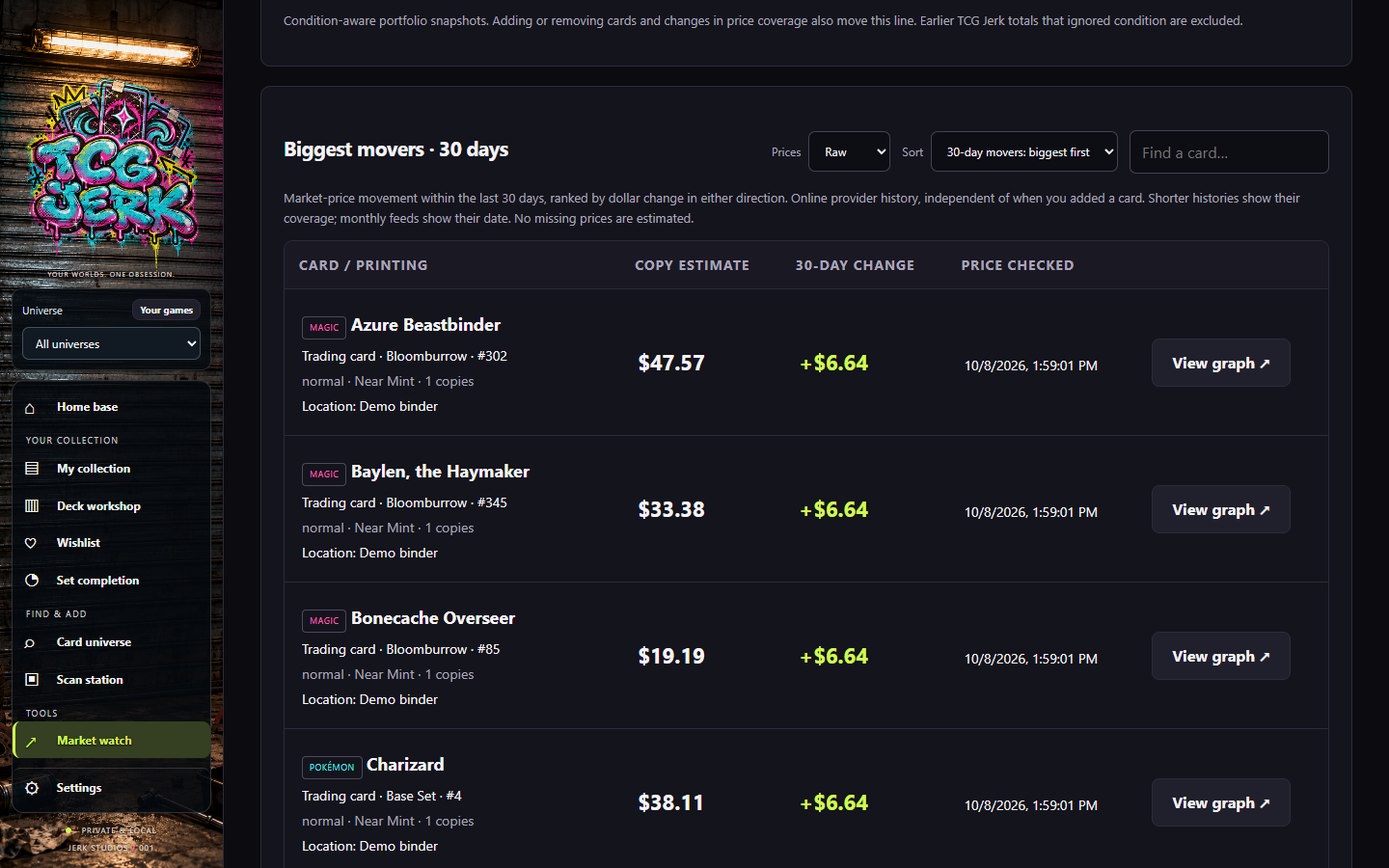Click the $47.57 copy estimate
The height and width of the screenshot is (868, 1389).
click(671, 364)
